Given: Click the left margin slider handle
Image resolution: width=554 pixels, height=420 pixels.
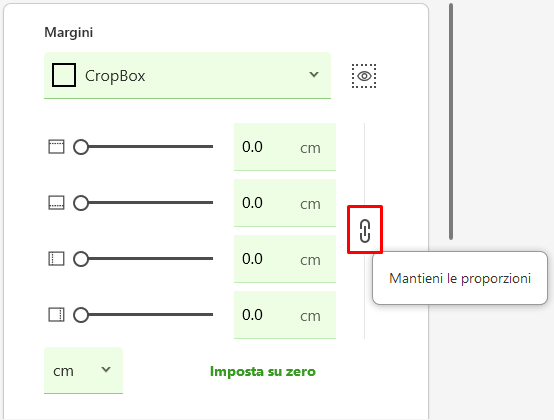Looking at the screenshot, I should (81, 259).
